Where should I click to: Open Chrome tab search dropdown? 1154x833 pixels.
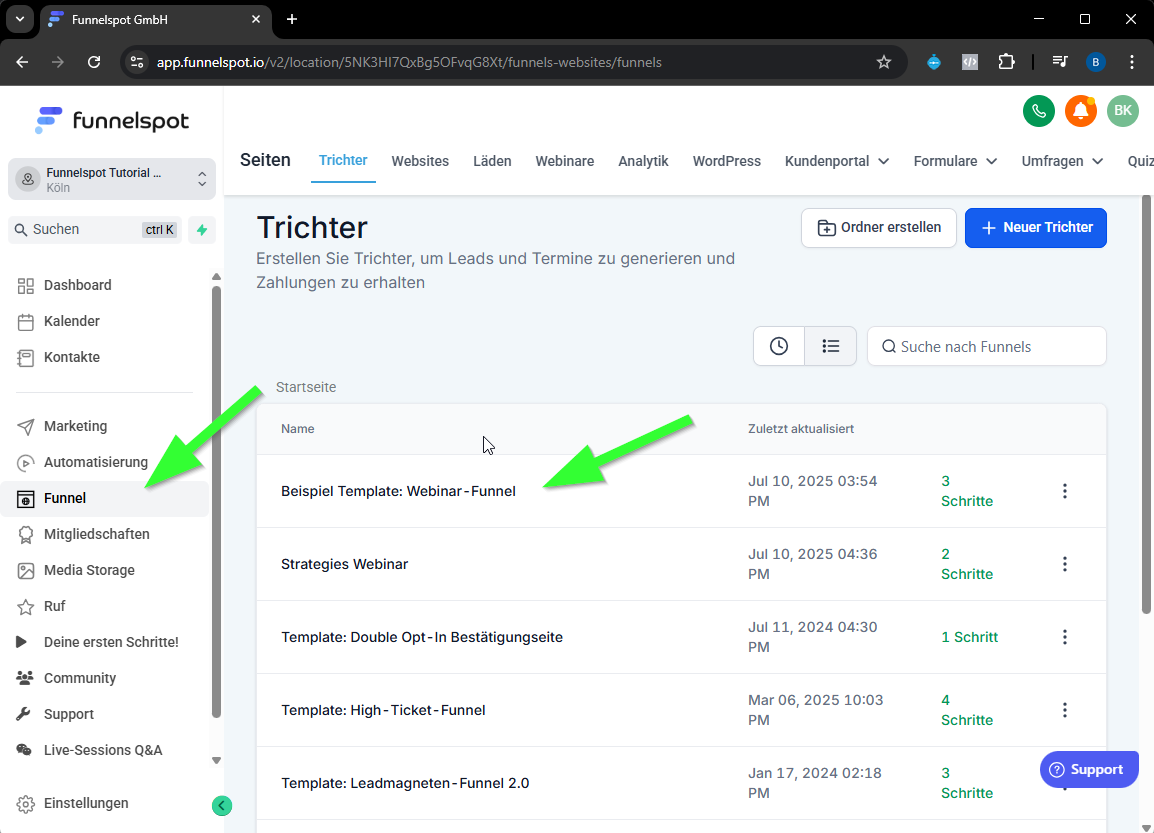(x=20, y=19)
